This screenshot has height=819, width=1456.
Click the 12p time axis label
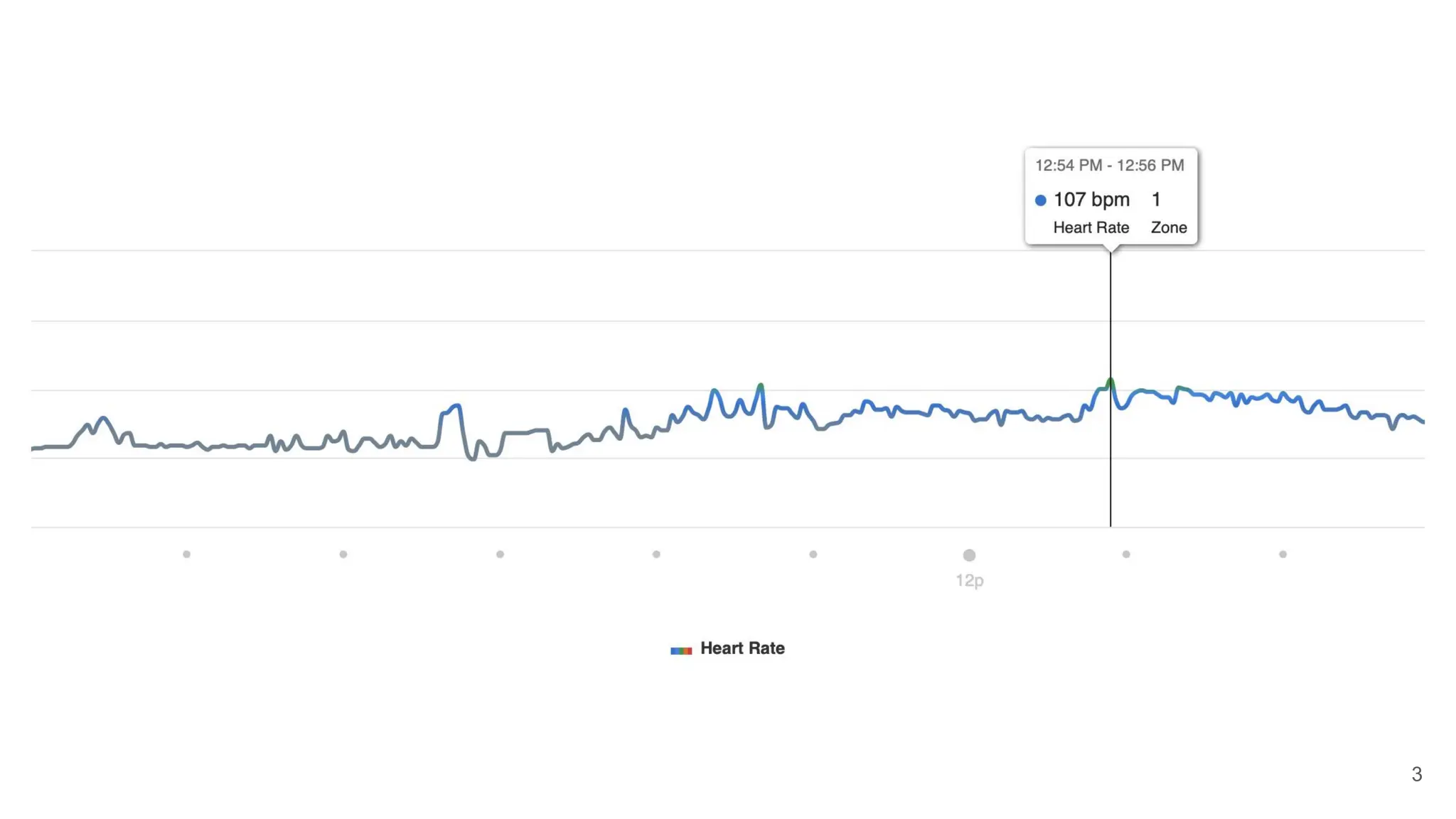click(x=969, y=581)
